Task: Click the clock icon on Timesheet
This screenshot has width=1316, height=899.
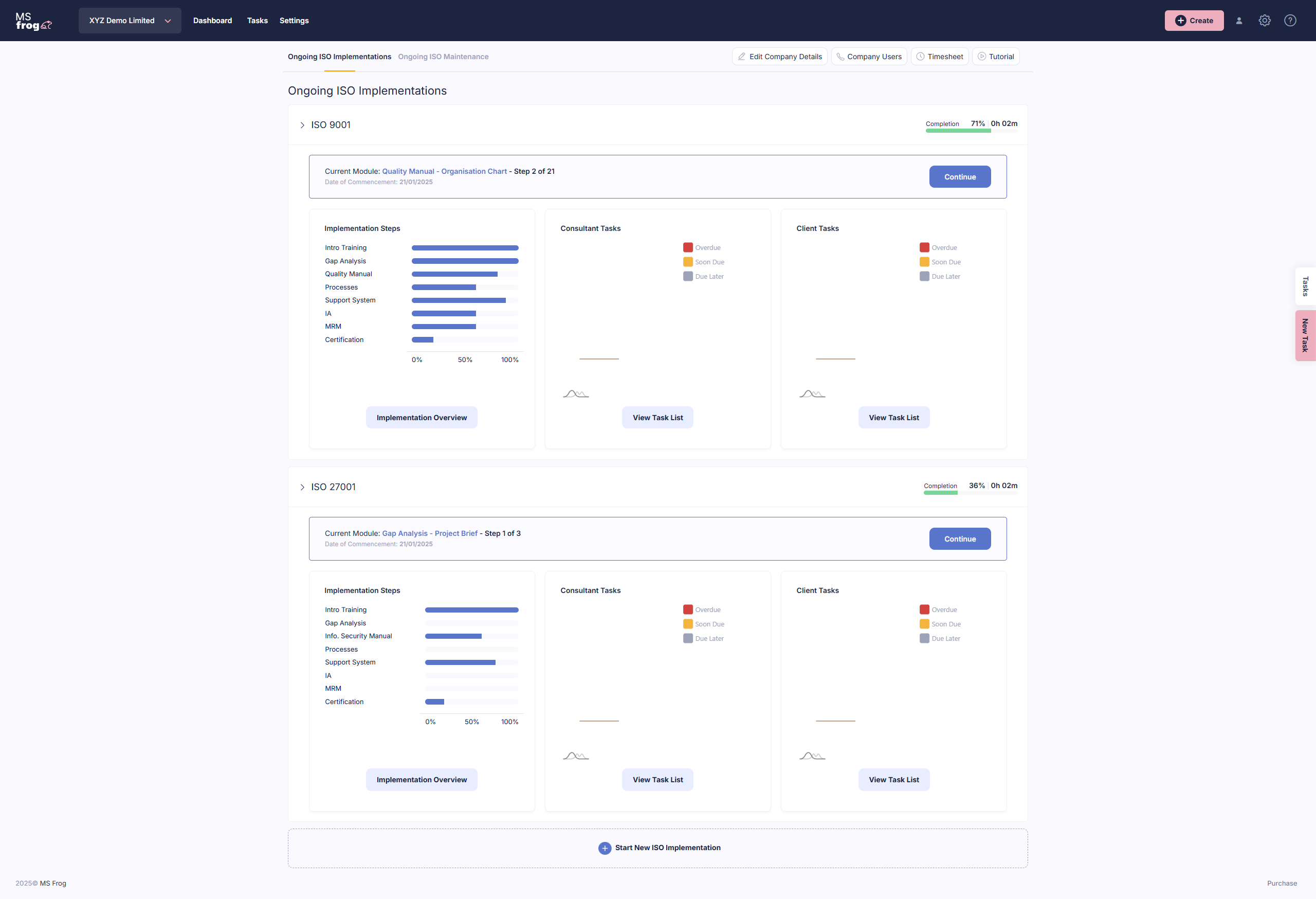Action: point(920,56)
